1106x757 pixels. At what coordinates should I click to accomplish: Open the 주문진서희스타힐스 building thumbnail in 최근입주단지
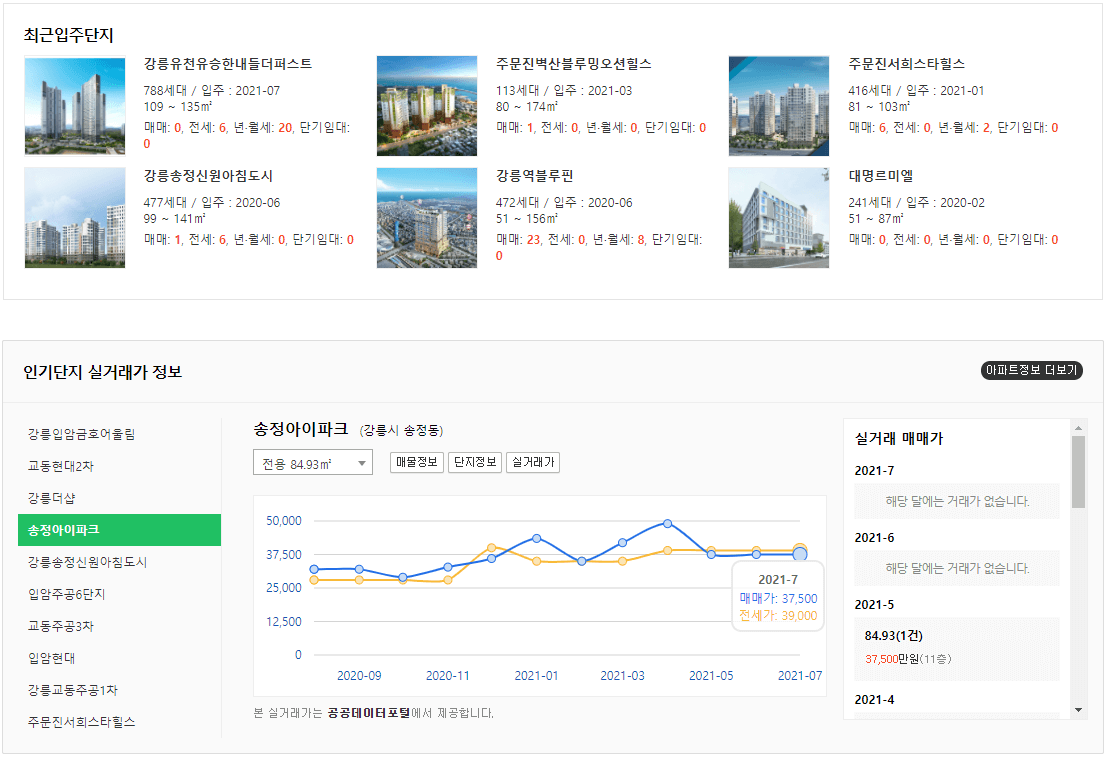tap(779, 106)
